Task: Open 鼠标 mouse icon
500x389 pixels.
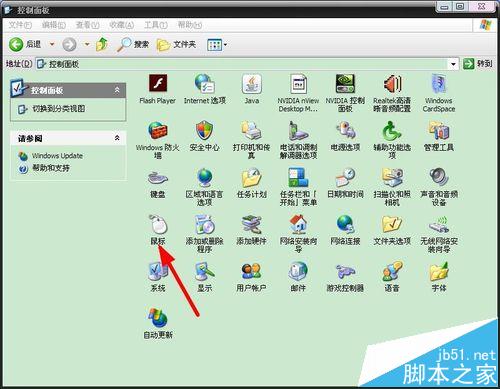Action: [x=158, y=224]
